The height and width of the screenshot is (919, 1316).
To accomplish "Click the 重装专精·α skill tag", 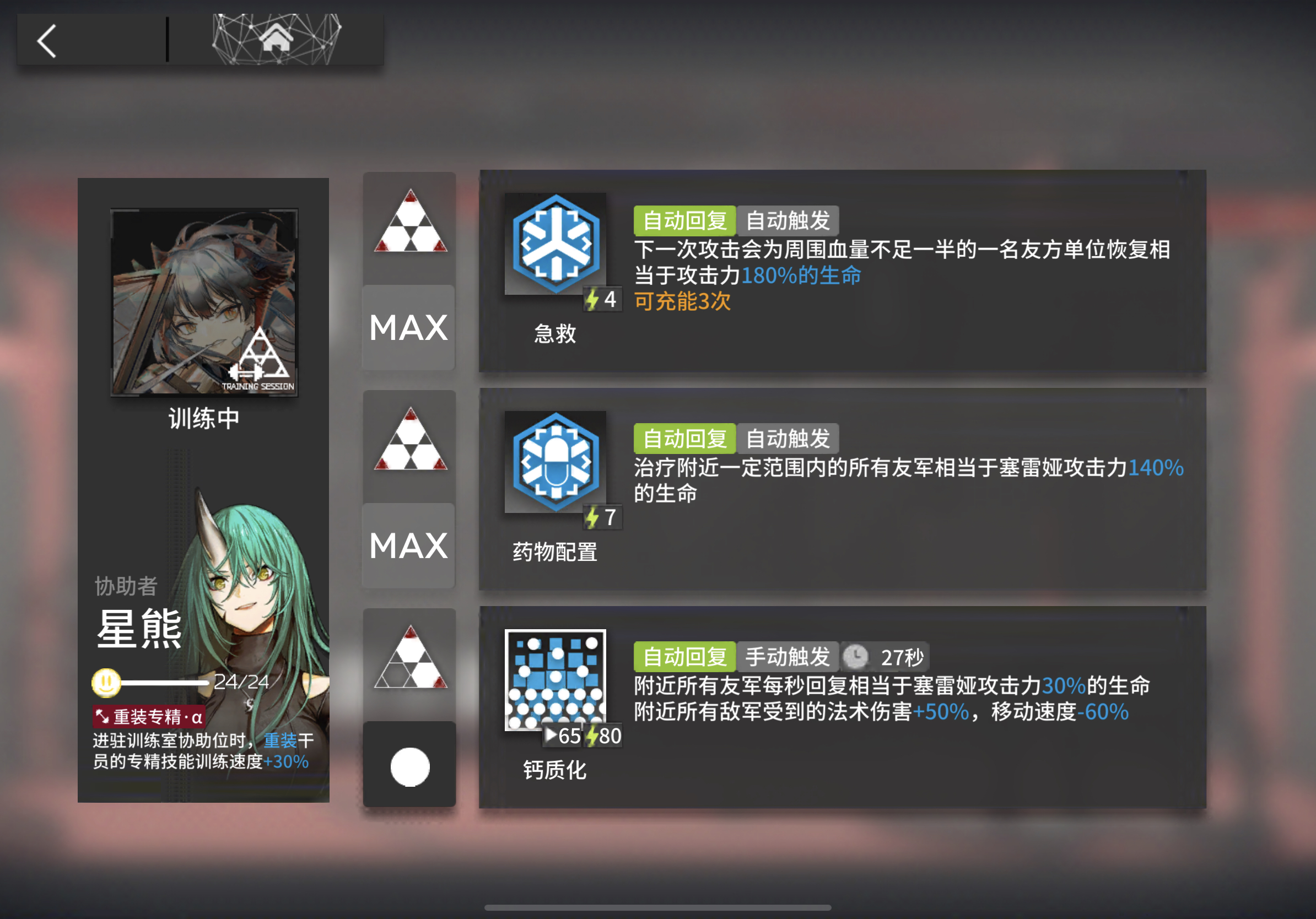I will [x=149, y=717].
